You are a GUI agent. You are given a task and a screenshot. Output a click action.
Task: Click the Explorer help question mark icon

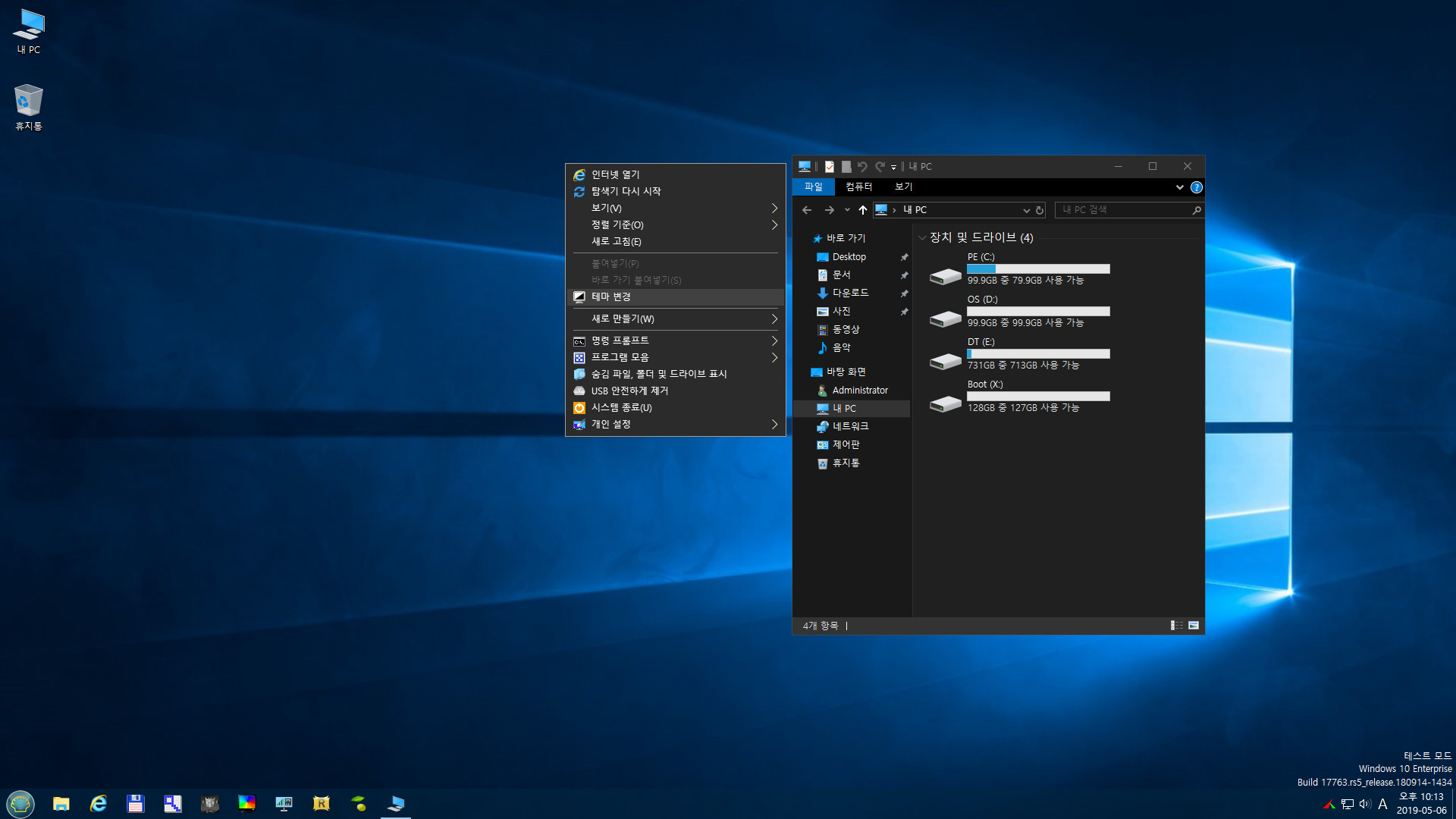tap(1197, 187)
